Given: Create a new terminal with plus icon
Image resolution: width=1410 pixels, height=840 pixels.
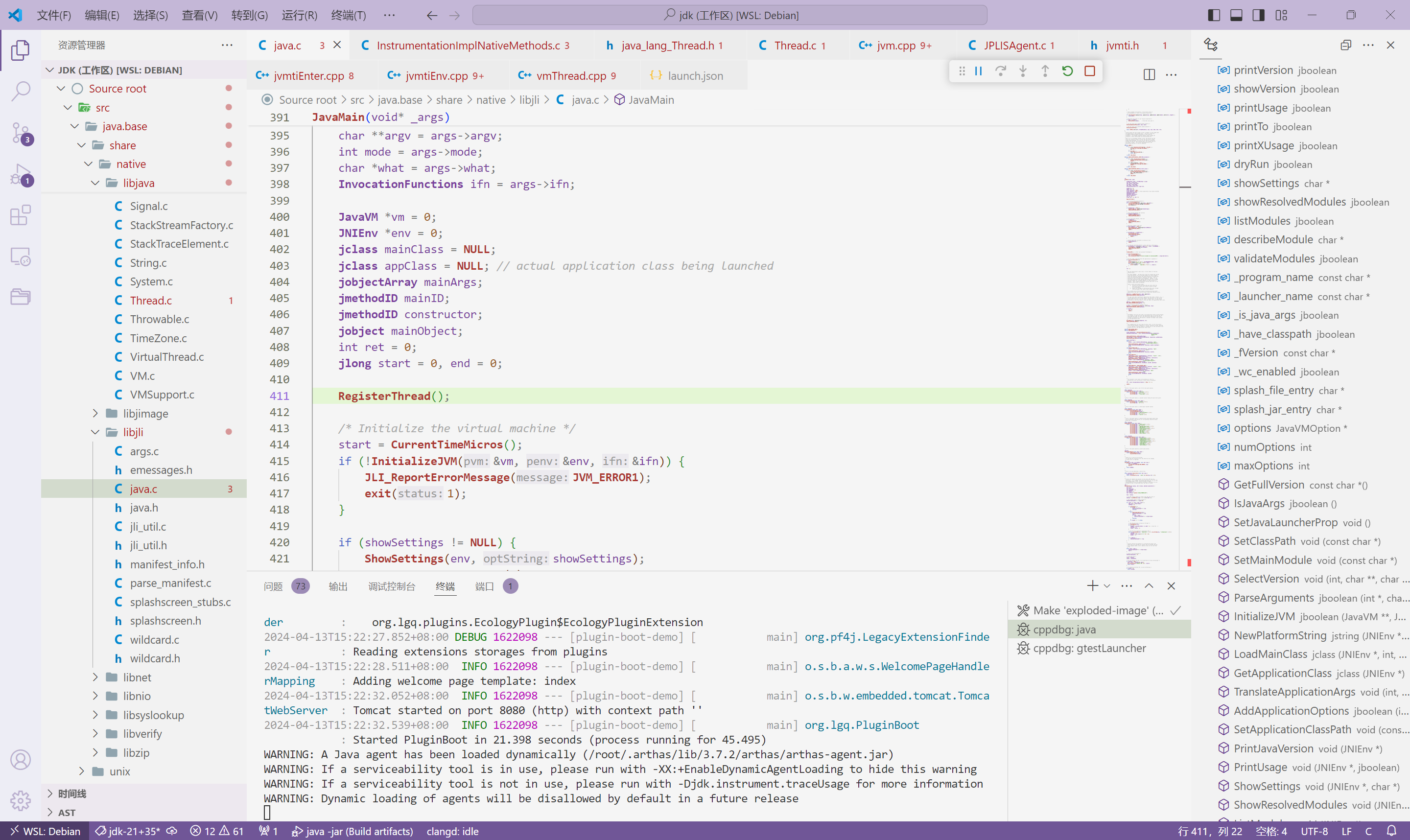Looking at the screenshot, I should [1092, 586].
